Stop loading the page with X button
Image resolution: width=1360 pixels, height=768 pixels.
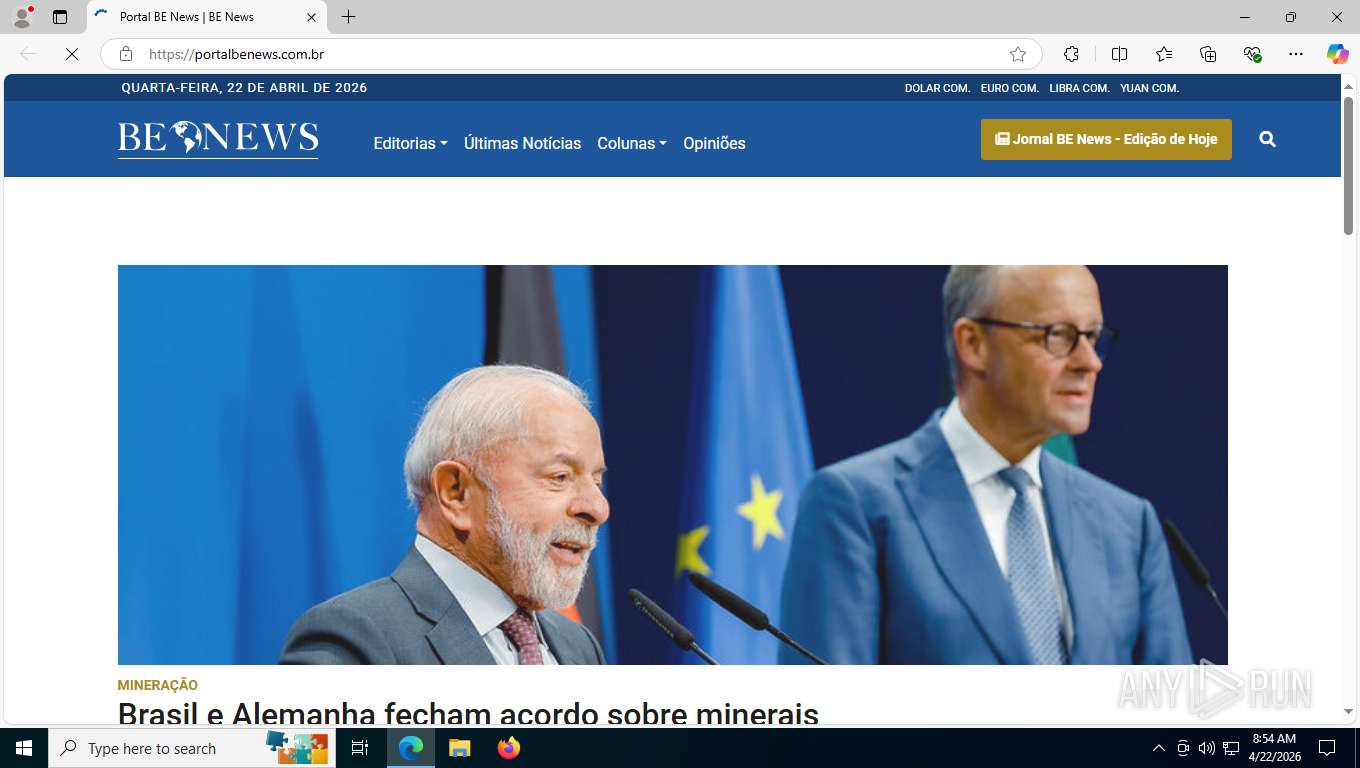coord(72,54)
